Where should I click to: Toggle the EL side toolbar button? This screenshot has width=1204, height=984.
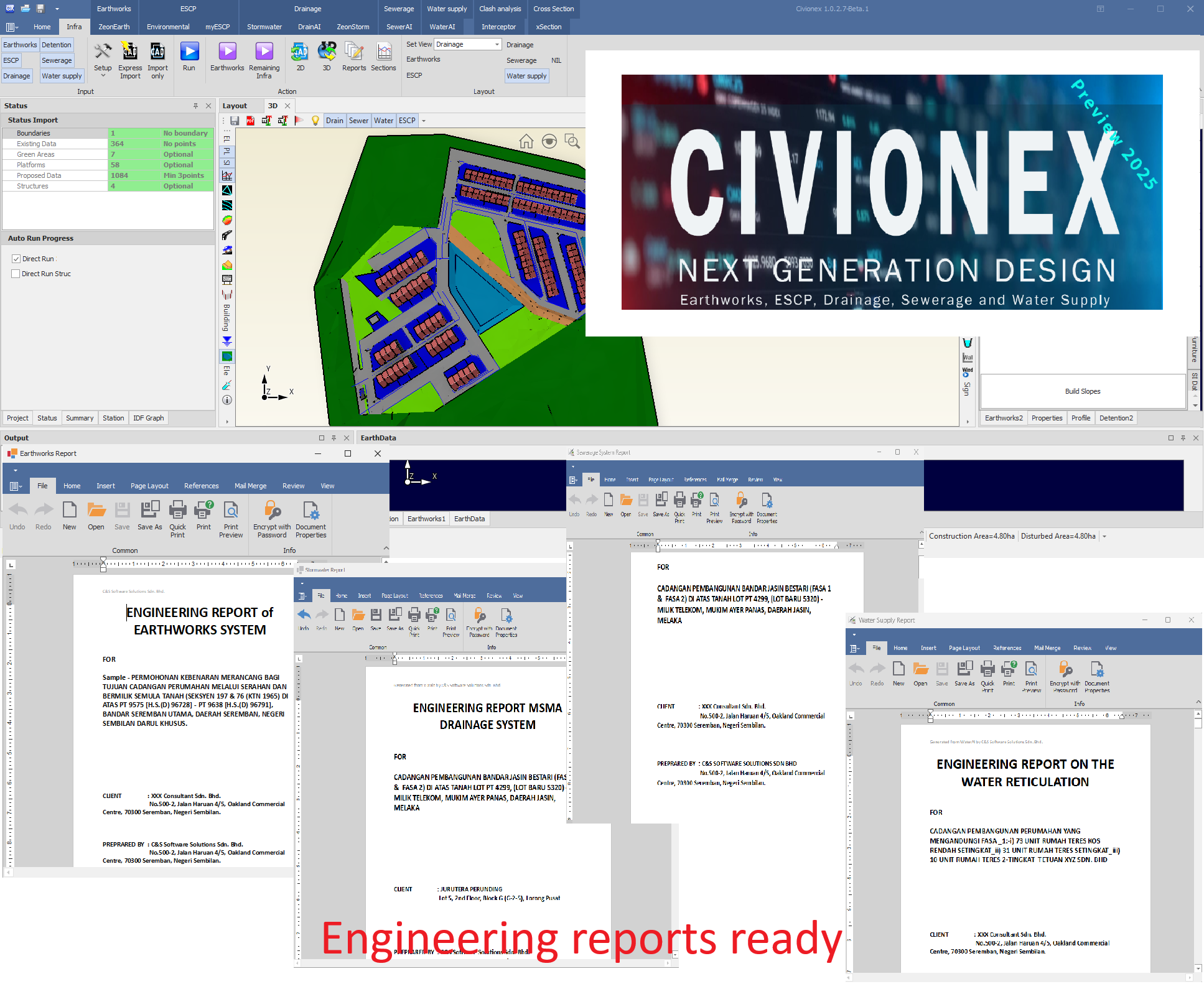pyautogui.click(x=227, y=138)
